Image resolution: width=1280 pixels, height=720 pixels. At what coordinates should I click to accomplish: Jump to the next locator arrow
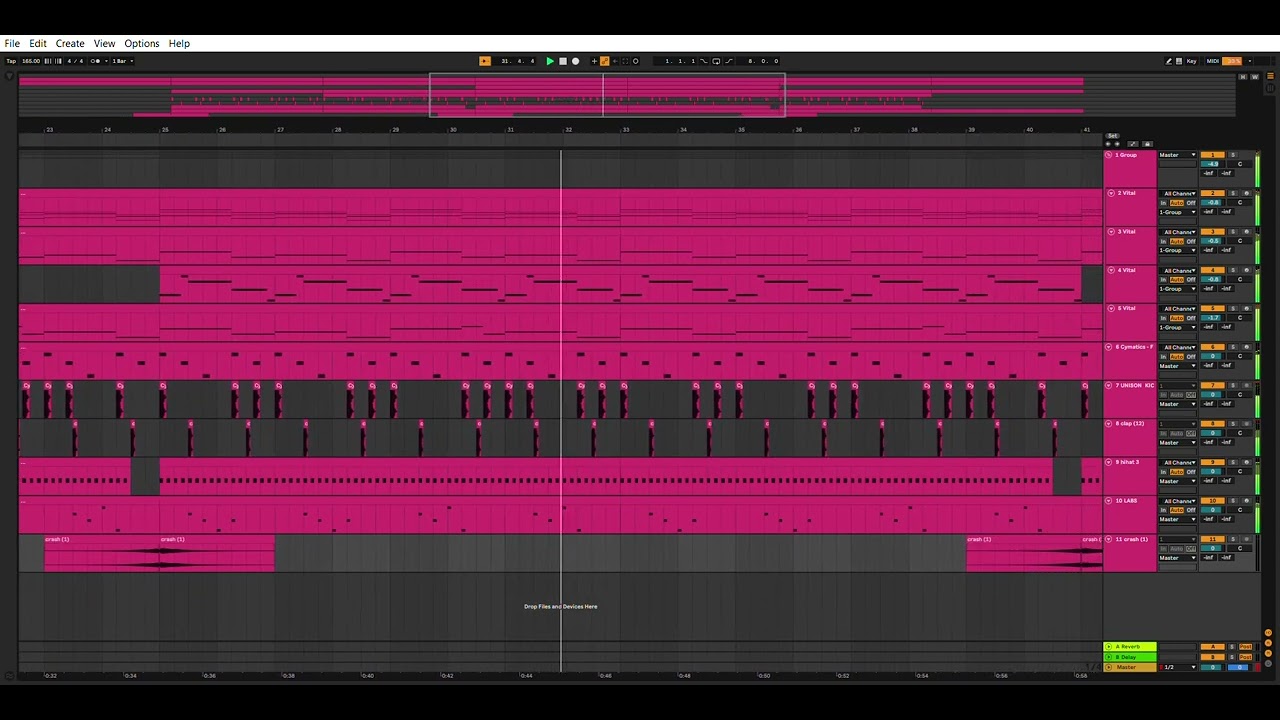1117,144
